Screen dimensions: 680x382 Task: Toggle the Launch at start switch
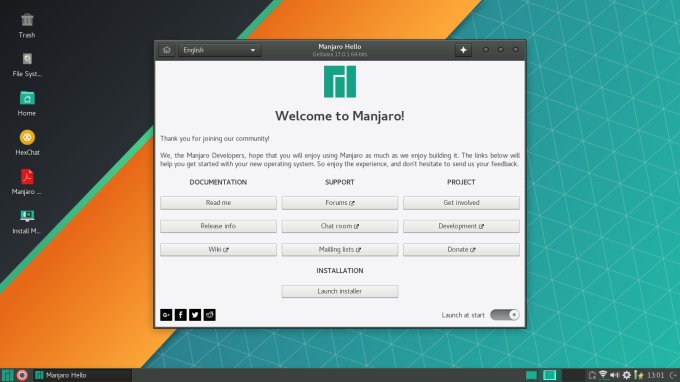tap(504, 315)
